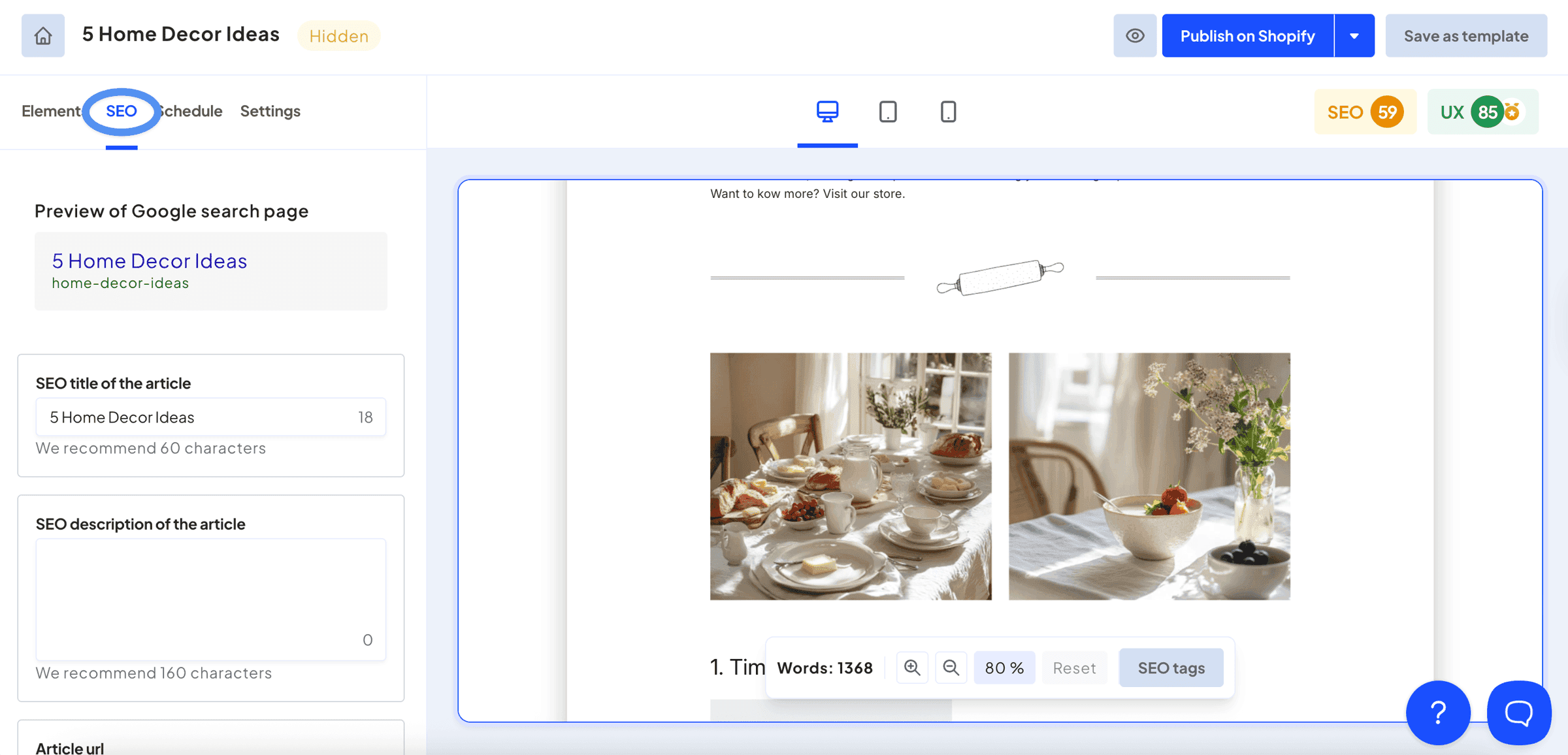Reset the preview zoom
This screenshot has height=755, width=1568.
coord(1074,667)
